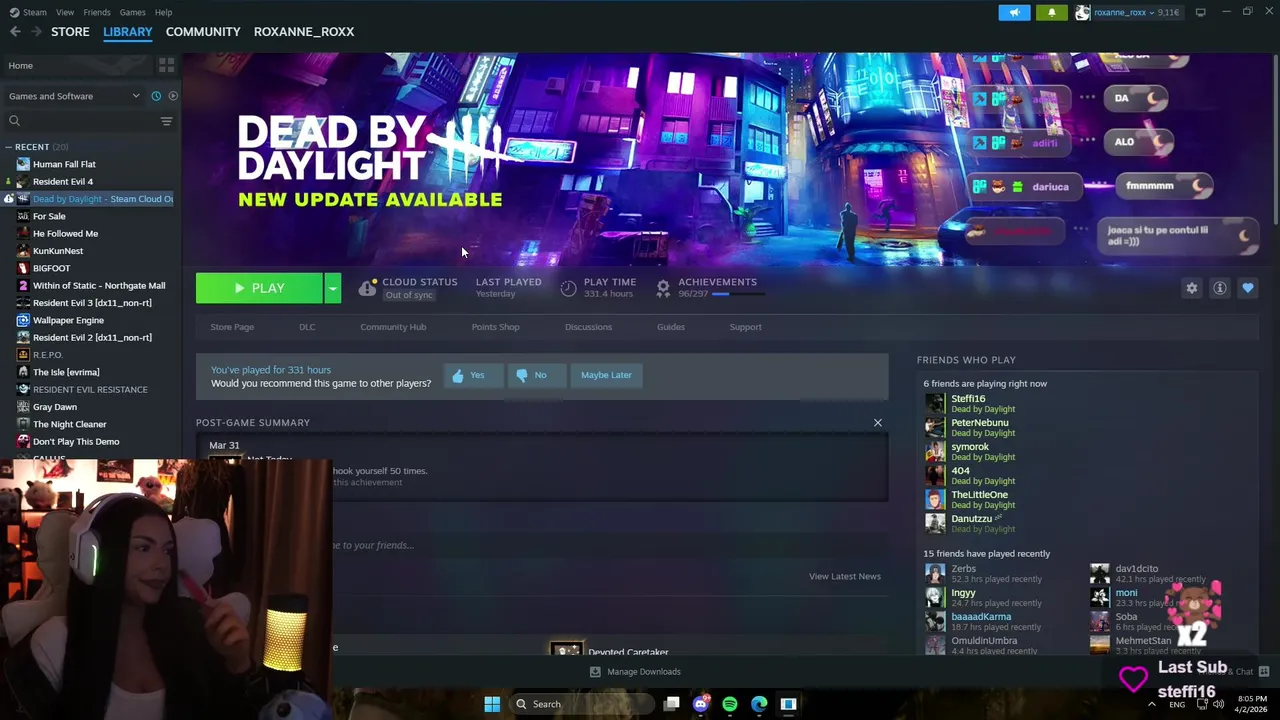Open the Help menu
Screen dimensions: 1280x720
[x=163, y=12]
